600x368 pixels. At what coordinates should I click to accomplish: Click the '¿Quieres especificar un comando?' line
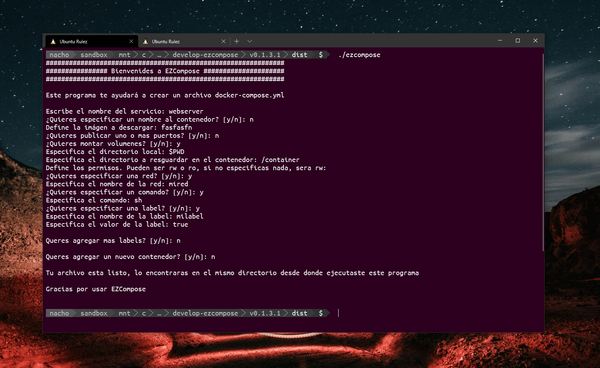[125, 192]
